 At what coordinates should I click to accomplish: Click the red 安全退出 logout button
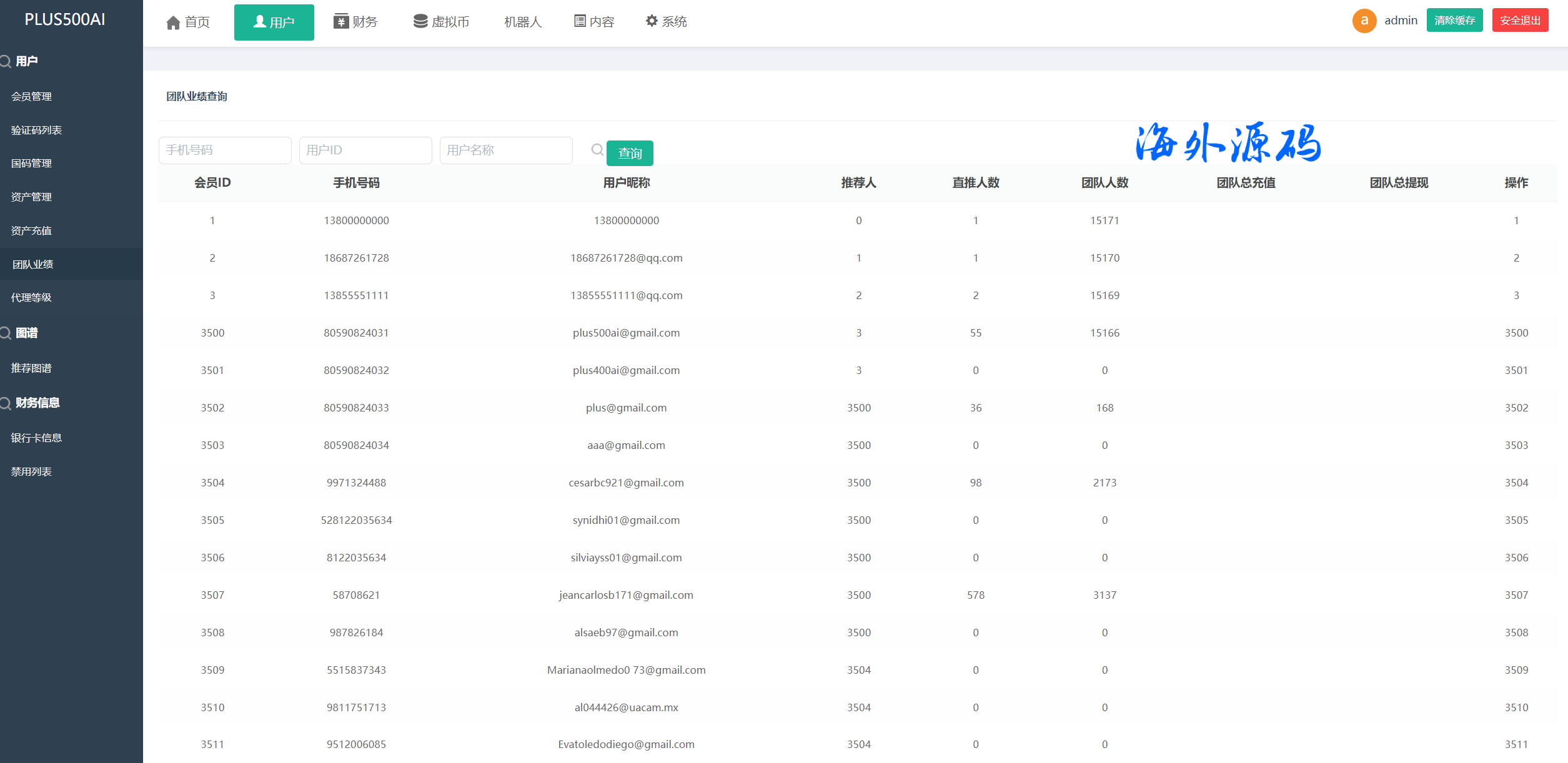(x=1520, y=21)
